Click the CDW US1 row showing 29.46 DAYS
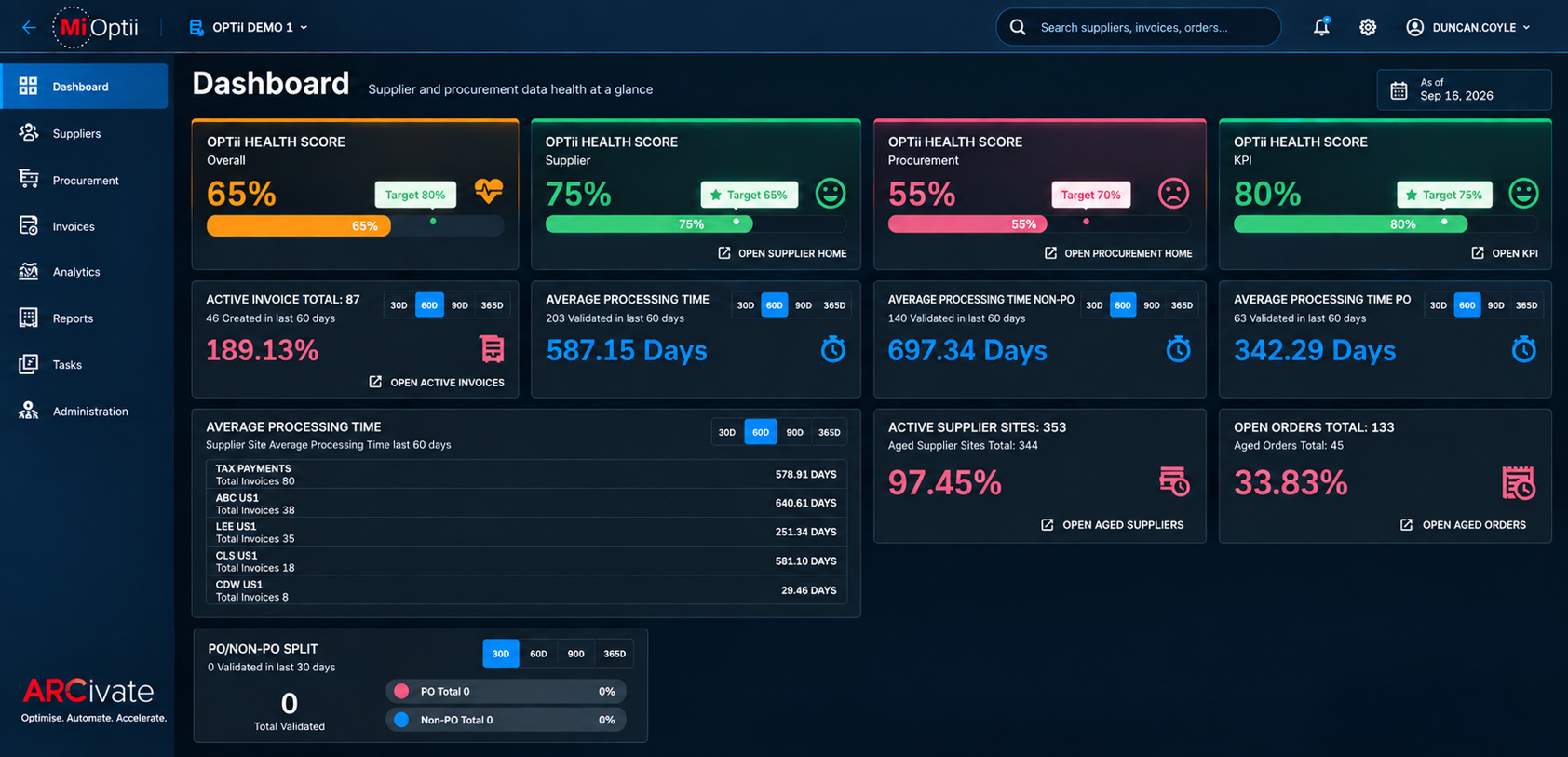The image size is (1568, 757). click(526, 590)
